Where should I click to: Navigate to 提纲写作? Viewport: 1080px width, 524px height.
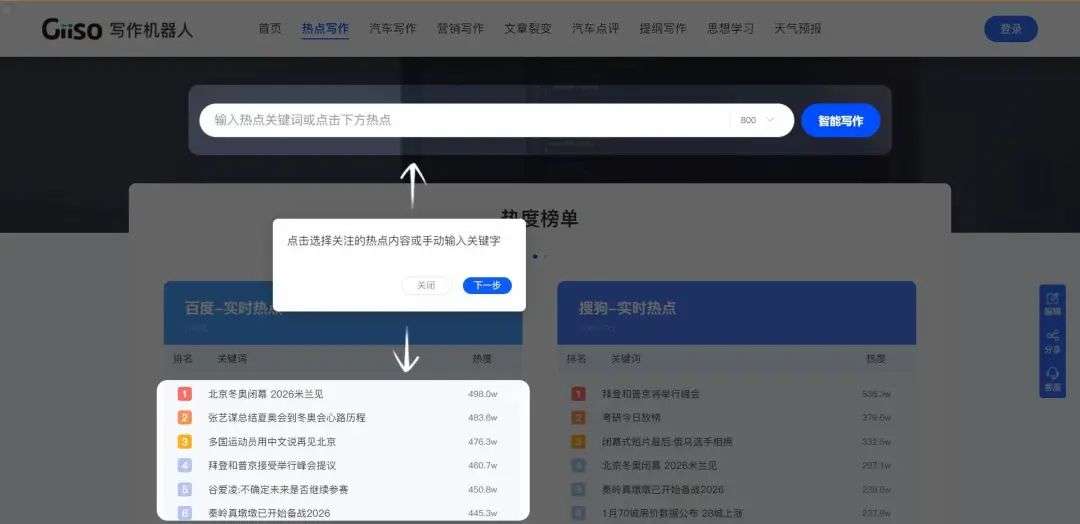coord(663,29)
